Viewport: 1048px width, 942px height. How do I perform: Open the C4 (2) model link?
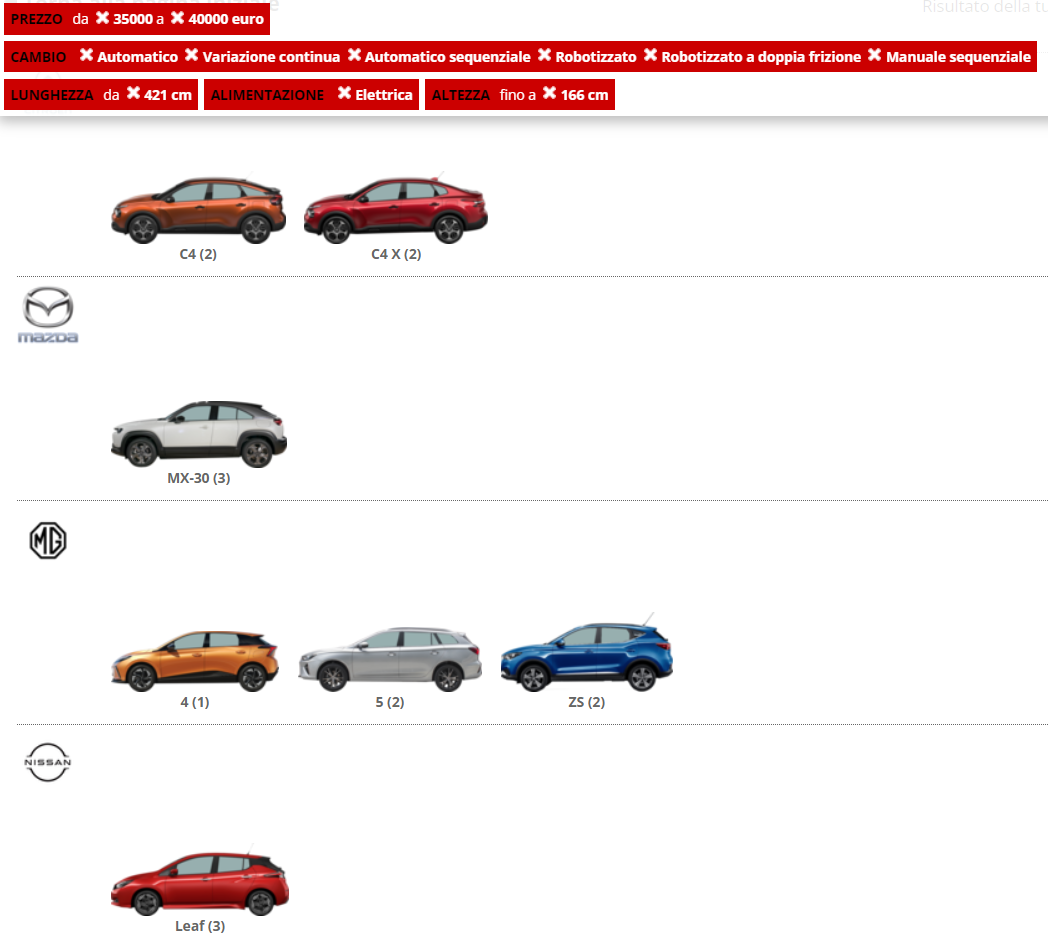(x=199, y=254)
